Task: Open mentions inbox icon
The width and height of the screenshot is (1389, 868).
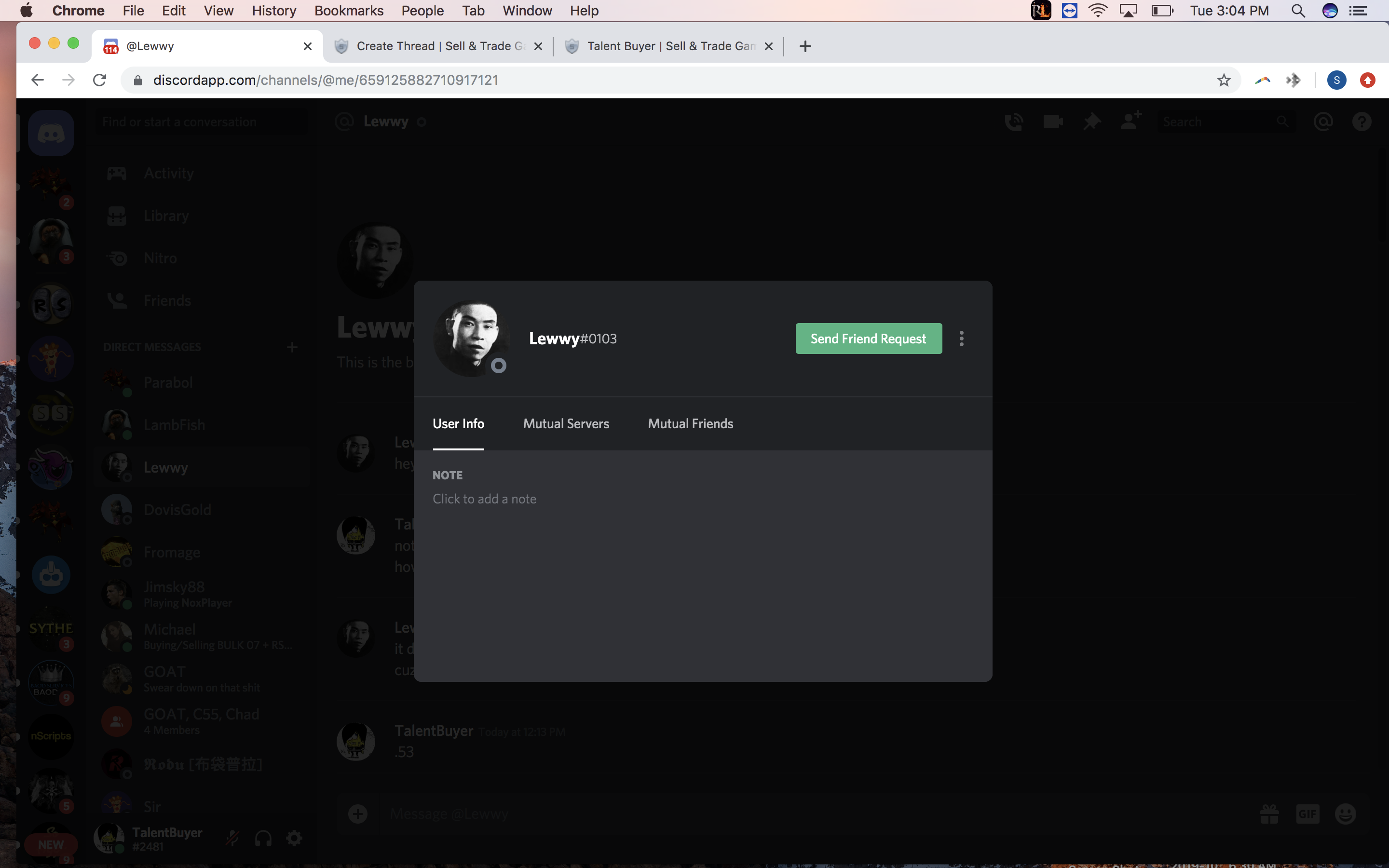Action: tap(1323, 122)
